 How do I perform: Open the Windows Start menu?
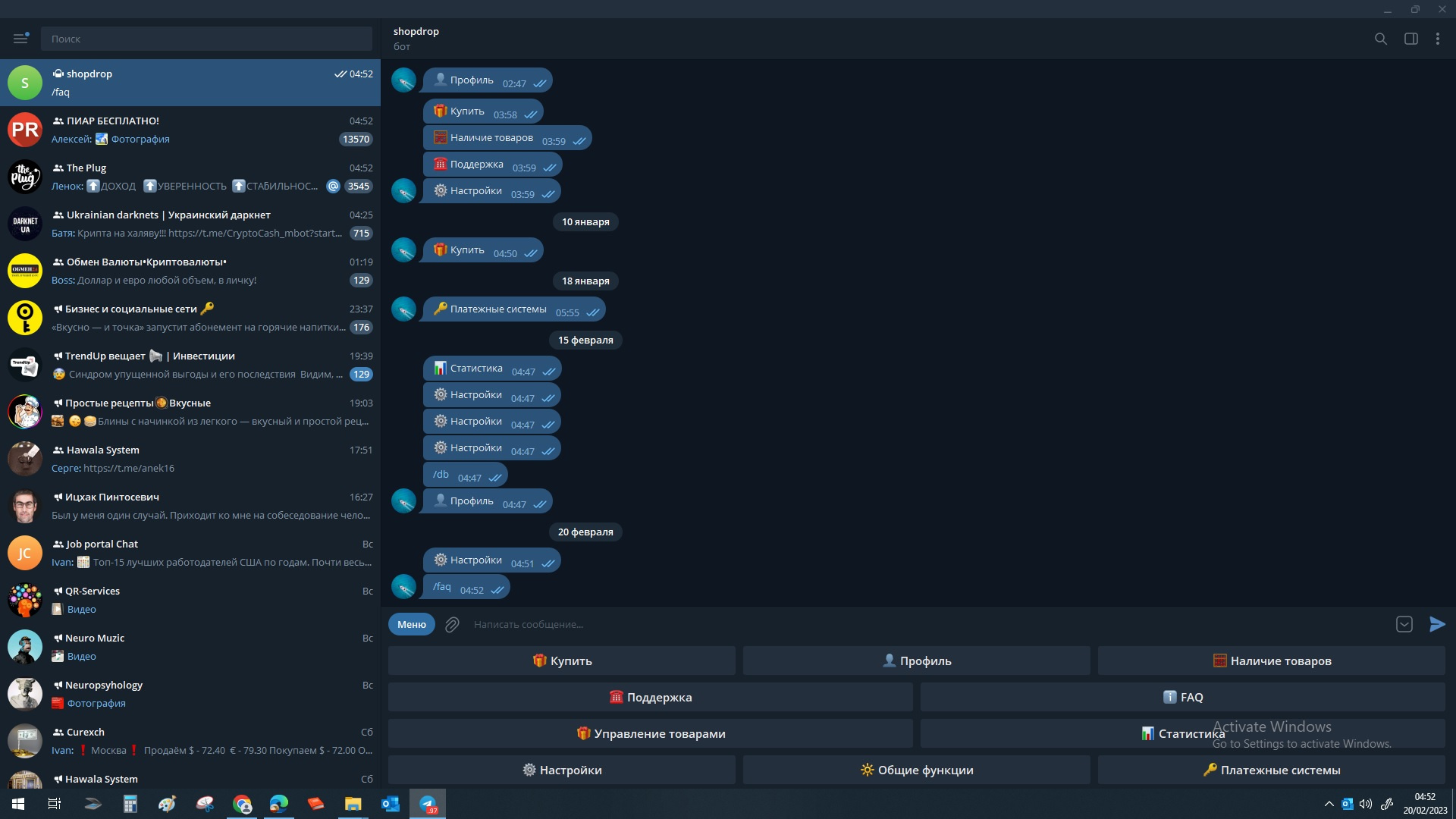coord(18,804)
